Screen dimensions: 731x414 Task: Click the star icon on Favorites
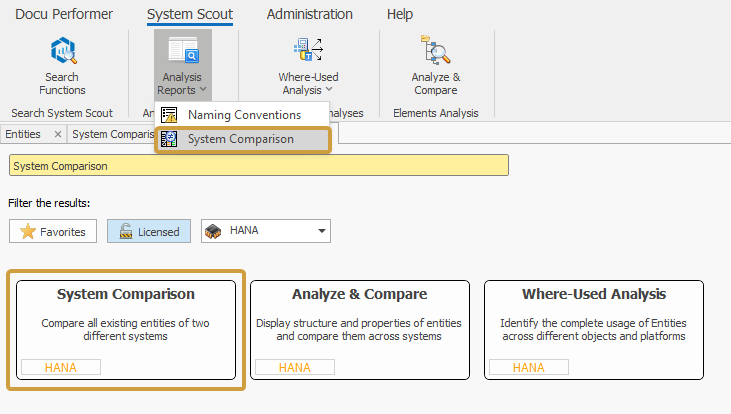click(28, 232)
